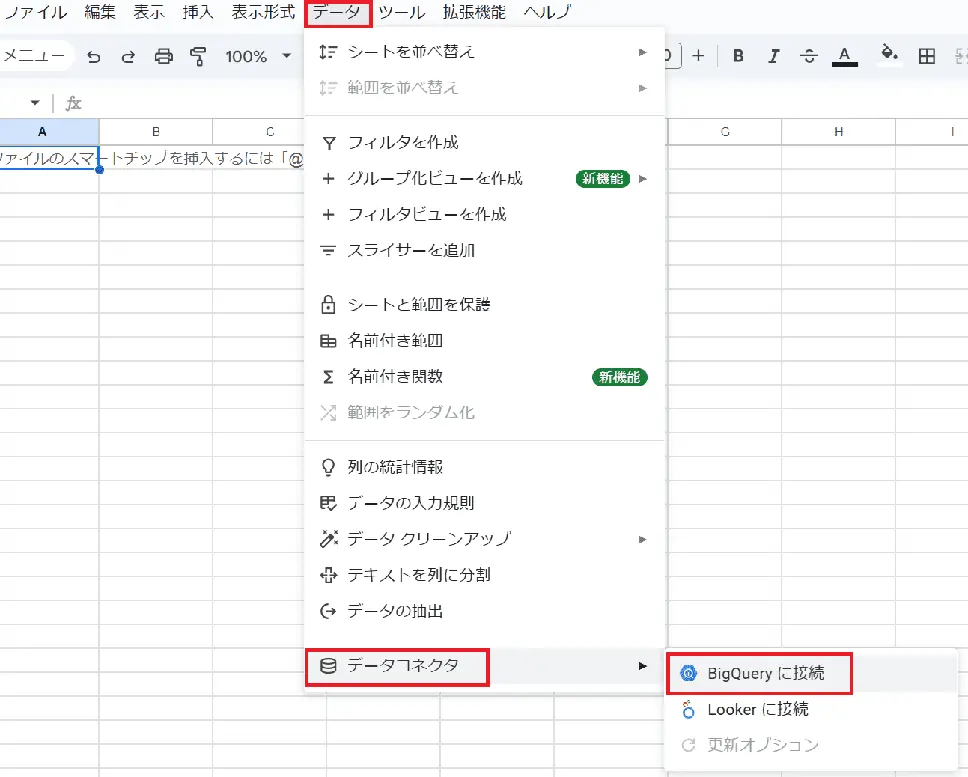Expand the シートを並べ替え submenu

tap(484, 52)
